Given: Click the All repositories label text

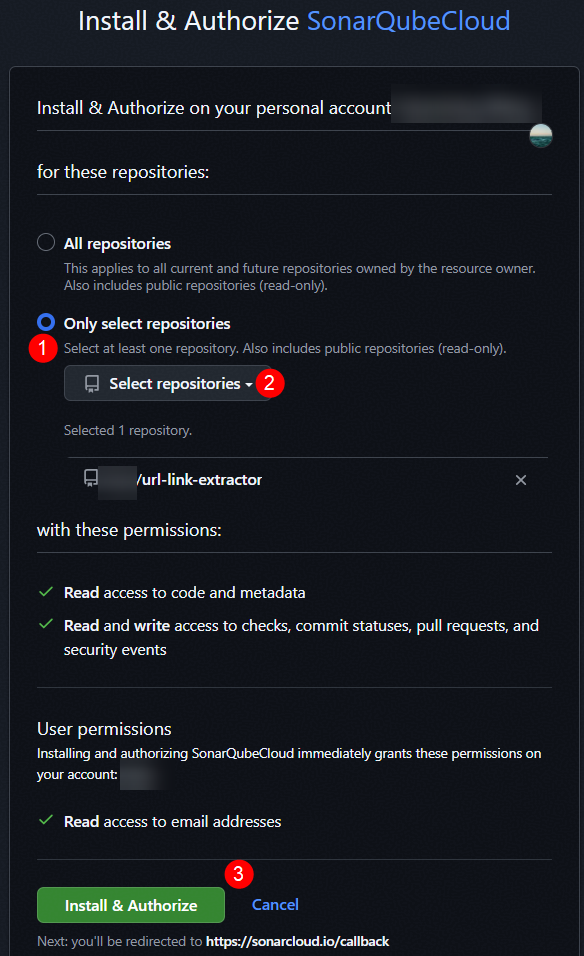Looking at the screenshot, I should click(x=117, y=243).
